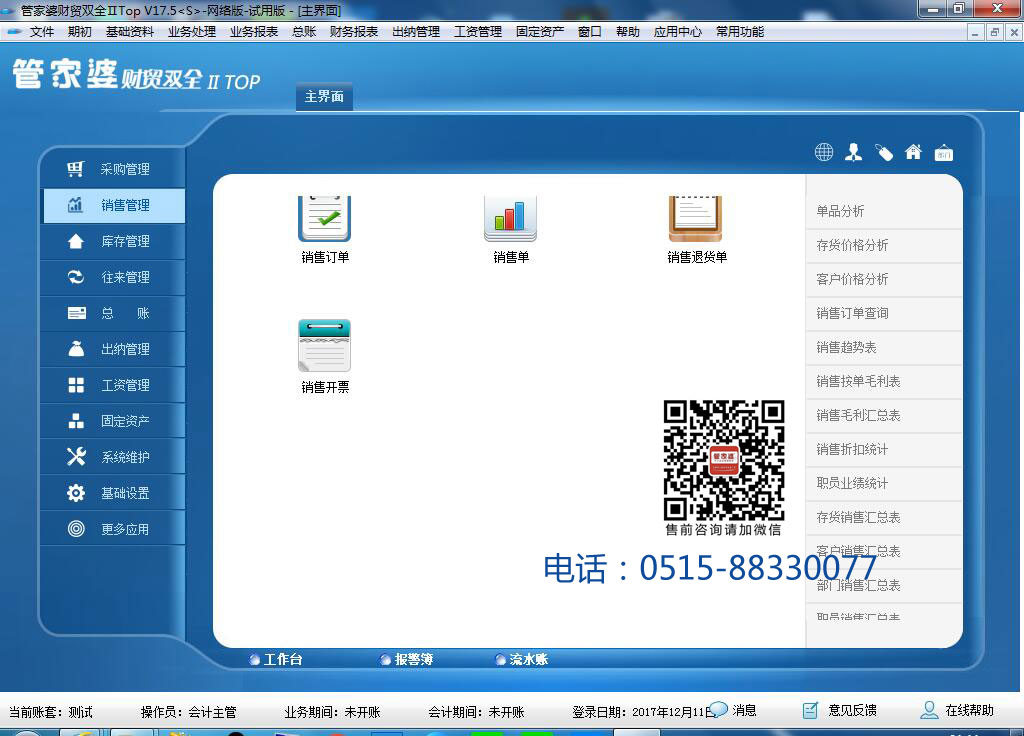This screenshot has height=736, width=1024.
Task: Open the 窗口 menu
Action: tap(589, 31)
